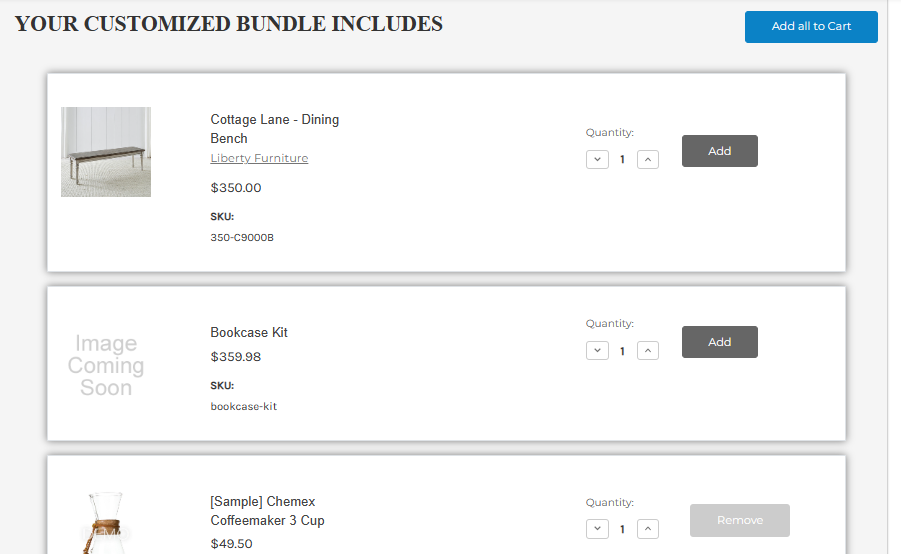View the Chemex coffeemaker product image

pos(106,522)
